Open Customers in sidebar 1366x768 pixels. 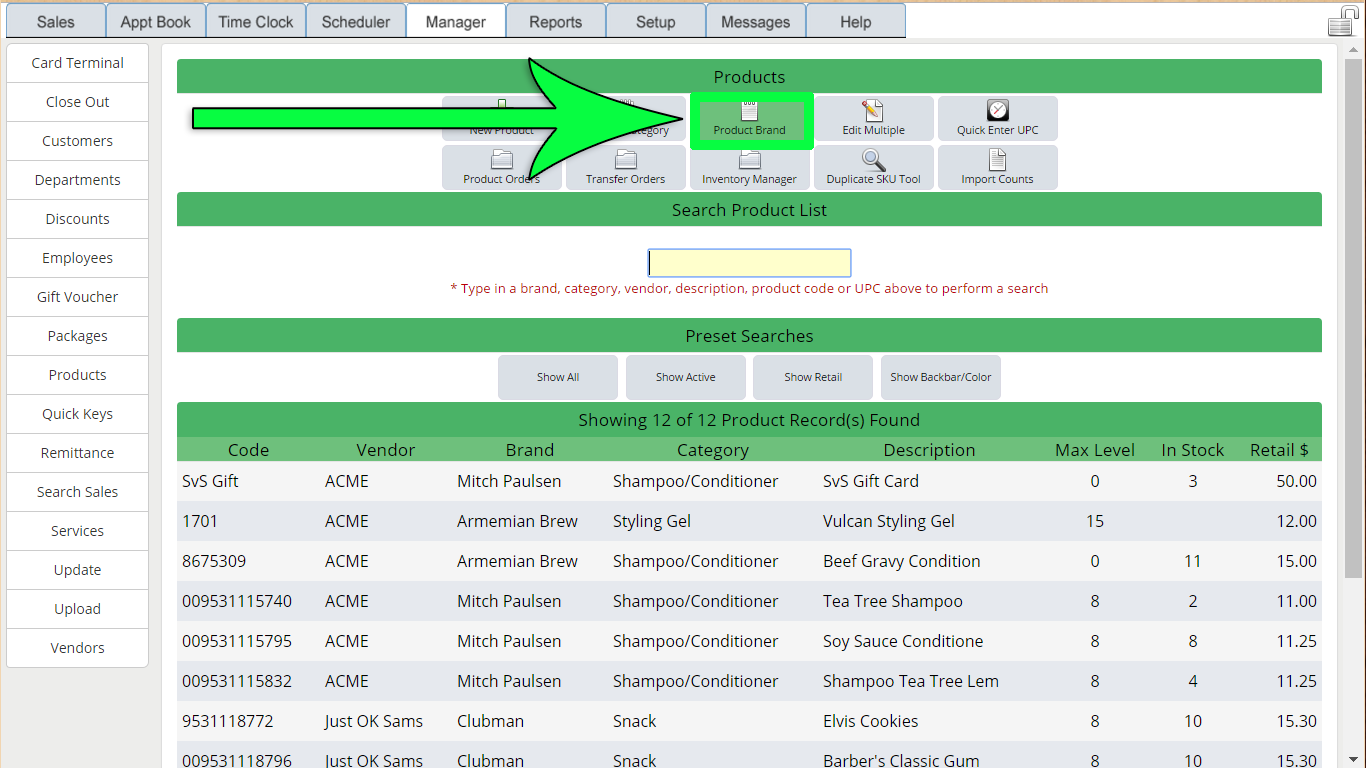click(77, 141)
